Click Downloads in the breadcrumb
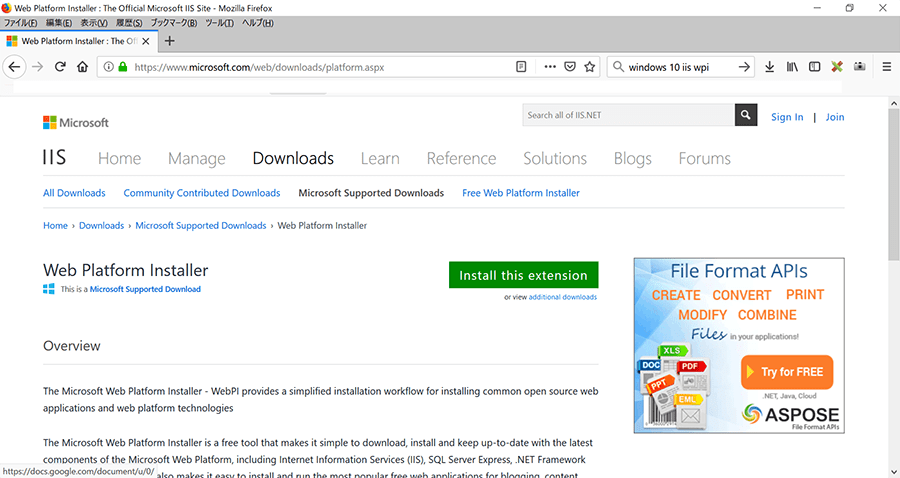 pos(102,226)
